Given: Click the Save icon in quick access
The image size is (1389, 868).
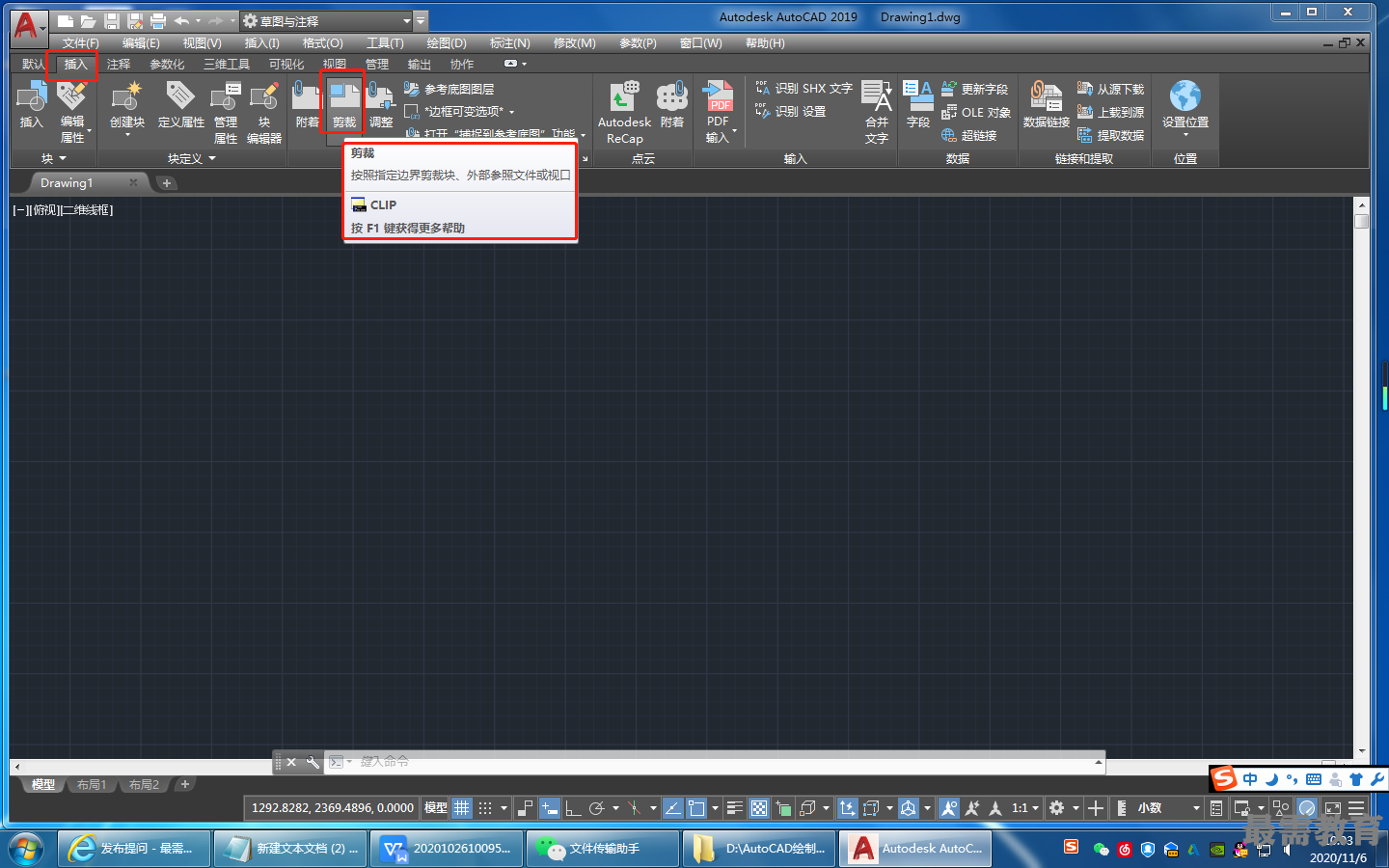Looking at the screenshot, I should pyautogui.click(x=111, y=20).
